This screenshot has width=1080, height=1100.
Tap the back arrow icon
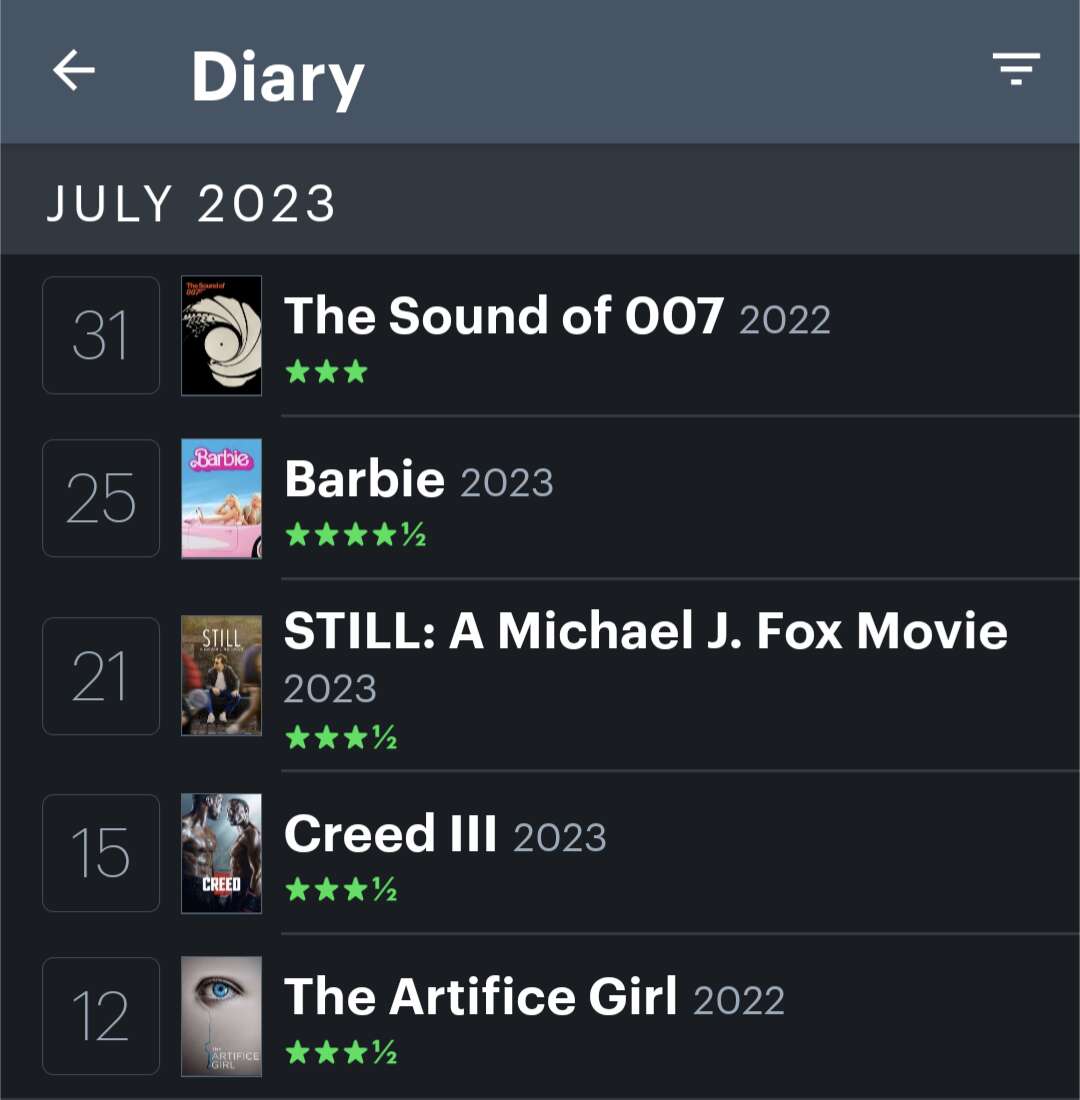(x=74, y=72)
